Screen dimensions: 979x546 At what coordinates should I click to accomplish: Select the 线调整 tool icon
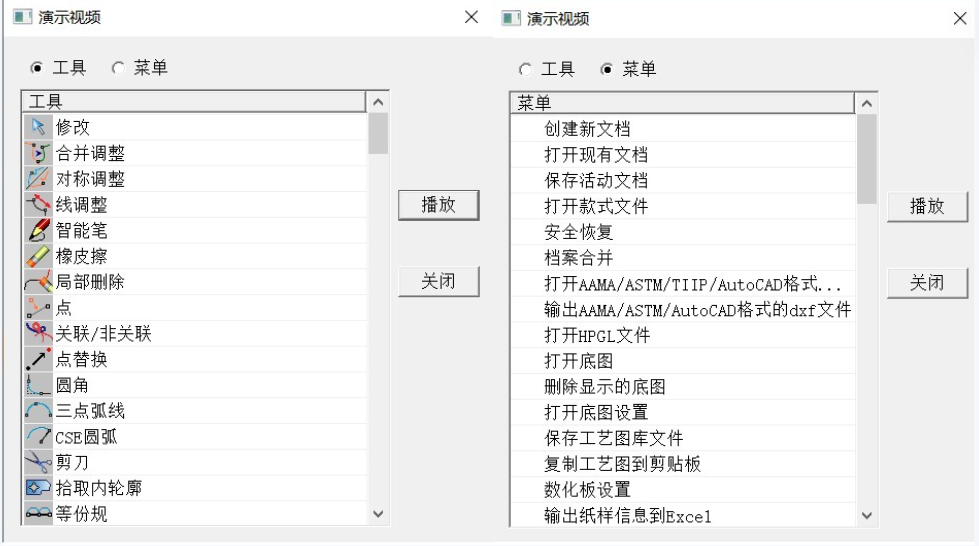point(38,204)
